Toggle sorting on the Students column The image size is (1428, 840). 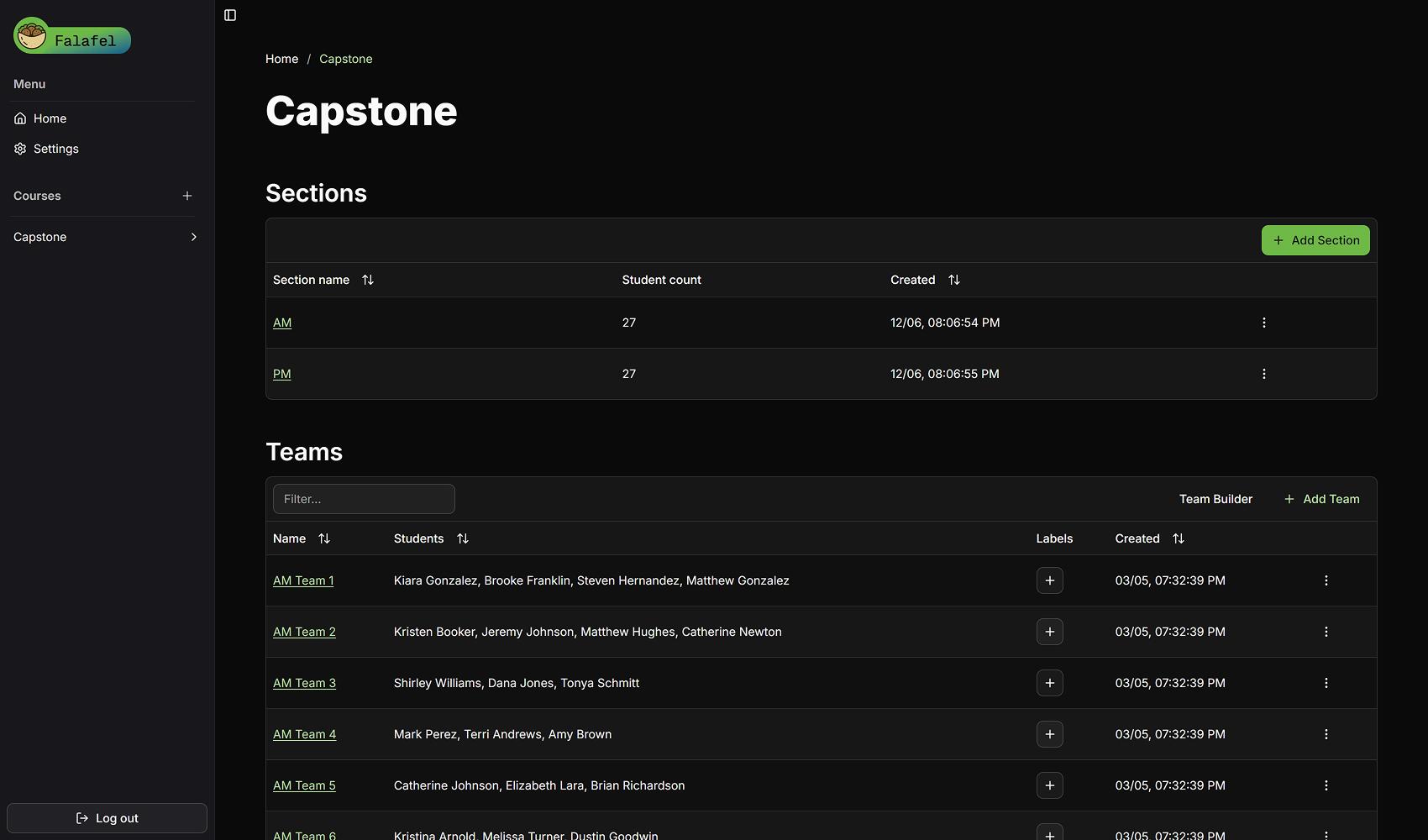[463, 538]
